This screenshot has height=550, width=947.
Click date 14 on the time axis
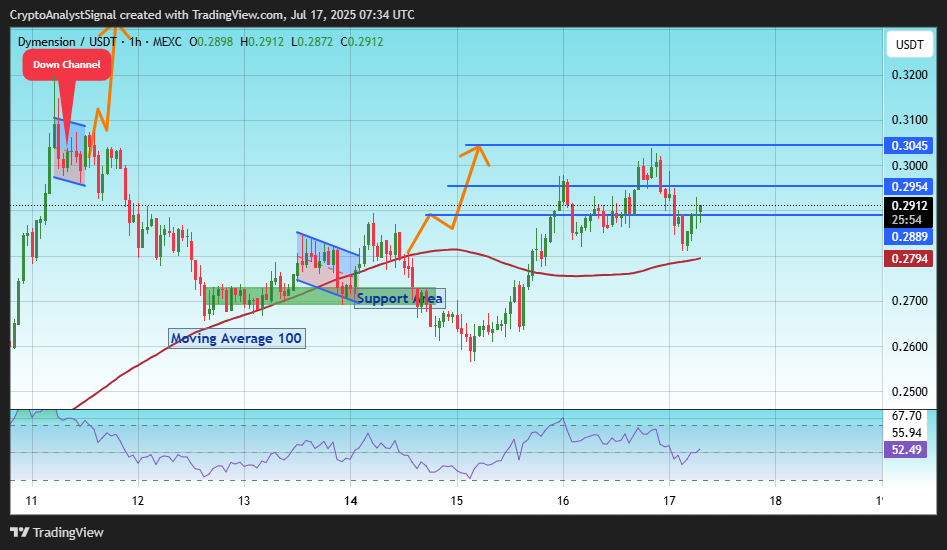[350, 500]
